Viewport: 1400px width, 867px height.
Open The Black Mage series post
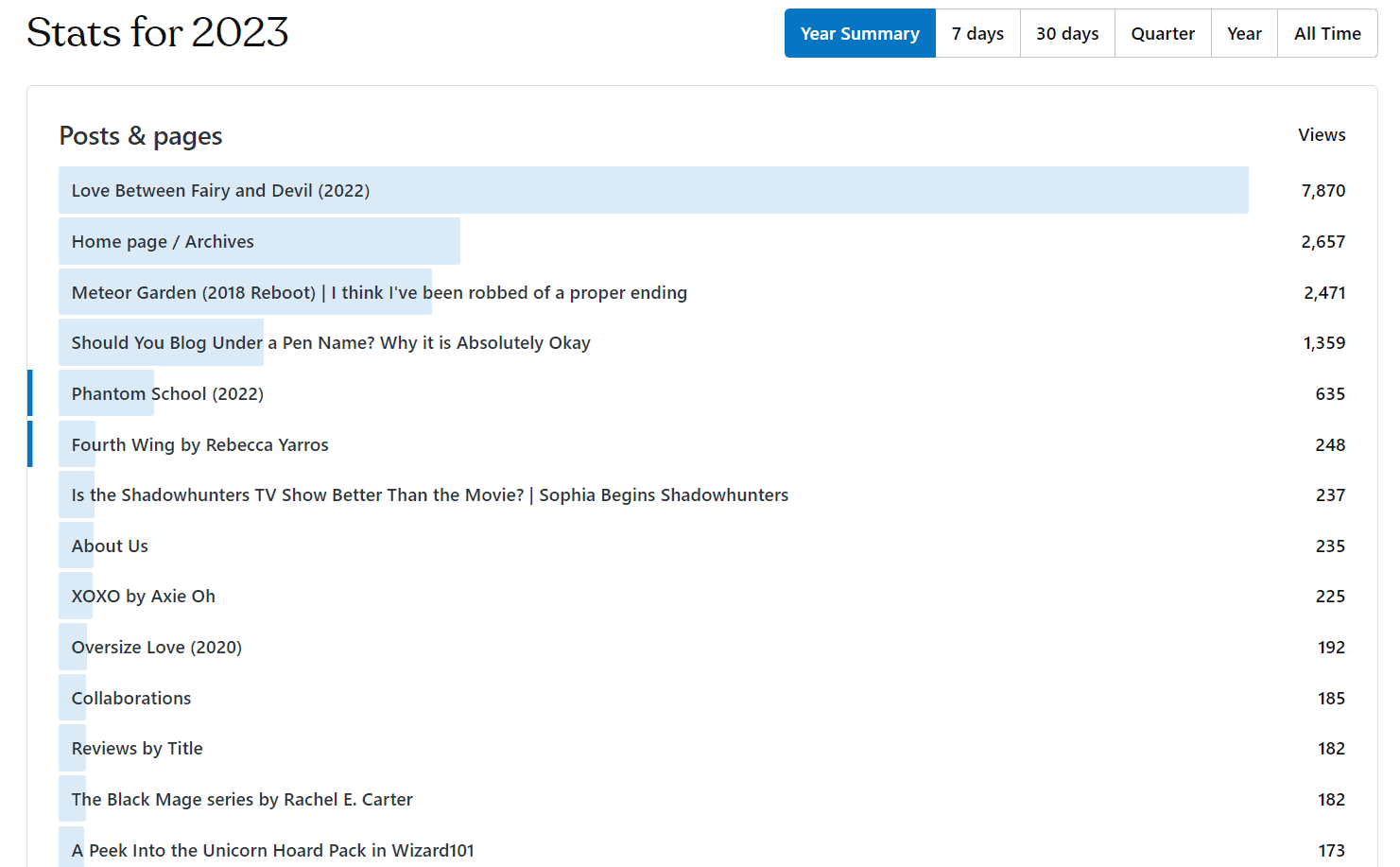point(242,800)
